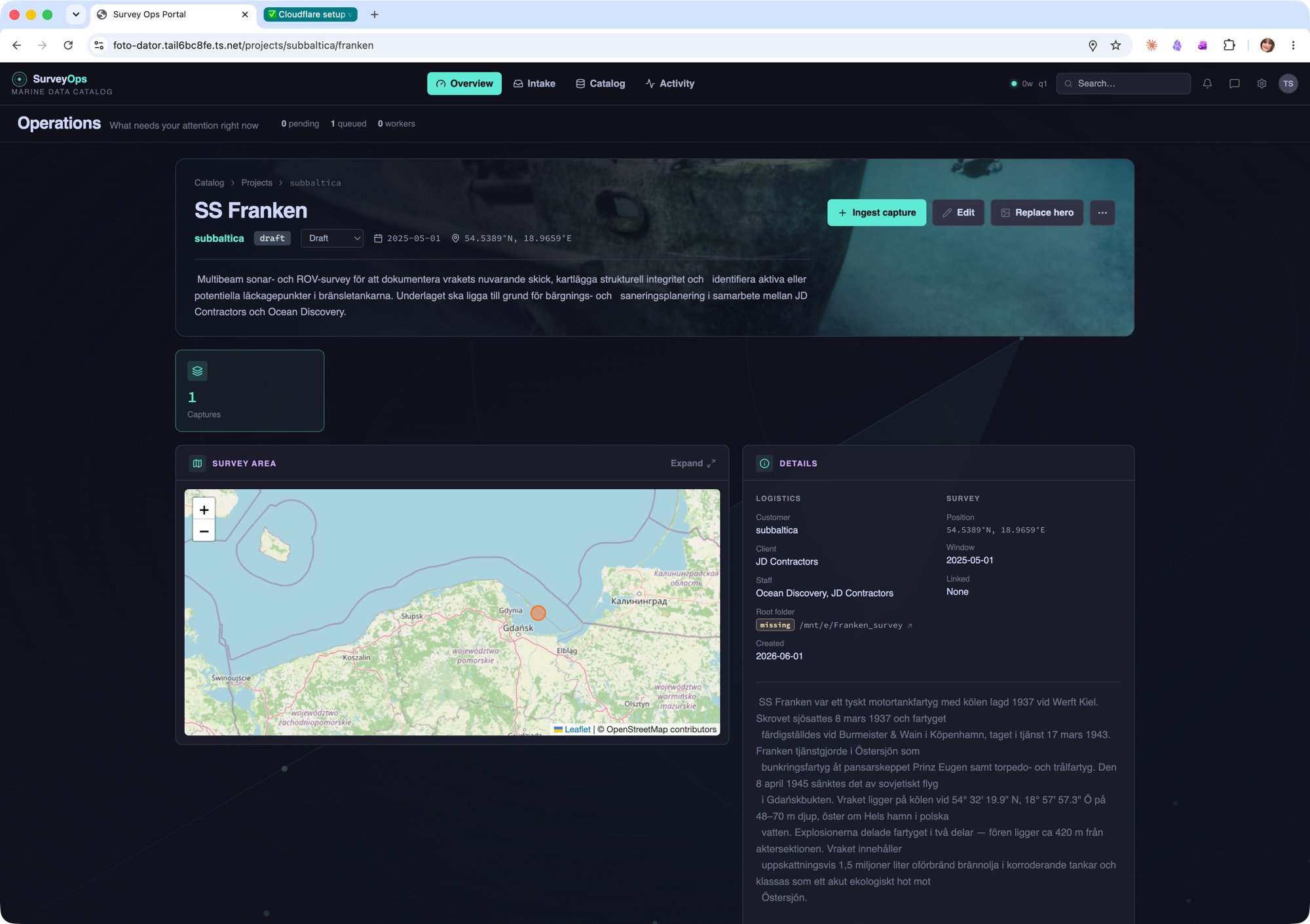Viewport: 1310px width, 924px height.
Task: Reload the current page
Action: [68, 45]
